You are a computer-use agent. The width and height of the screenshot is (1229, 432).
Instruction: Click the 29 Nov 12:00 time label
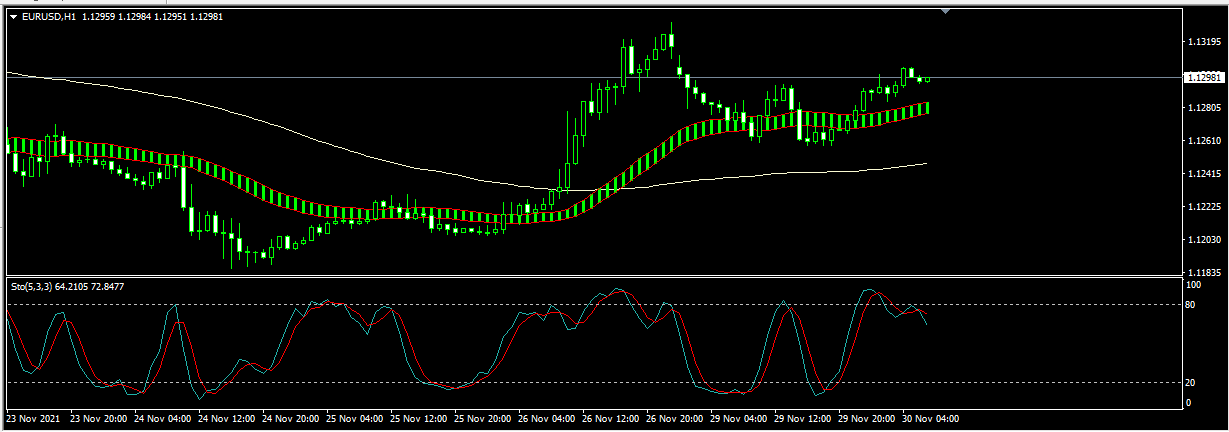coord(801,420)
